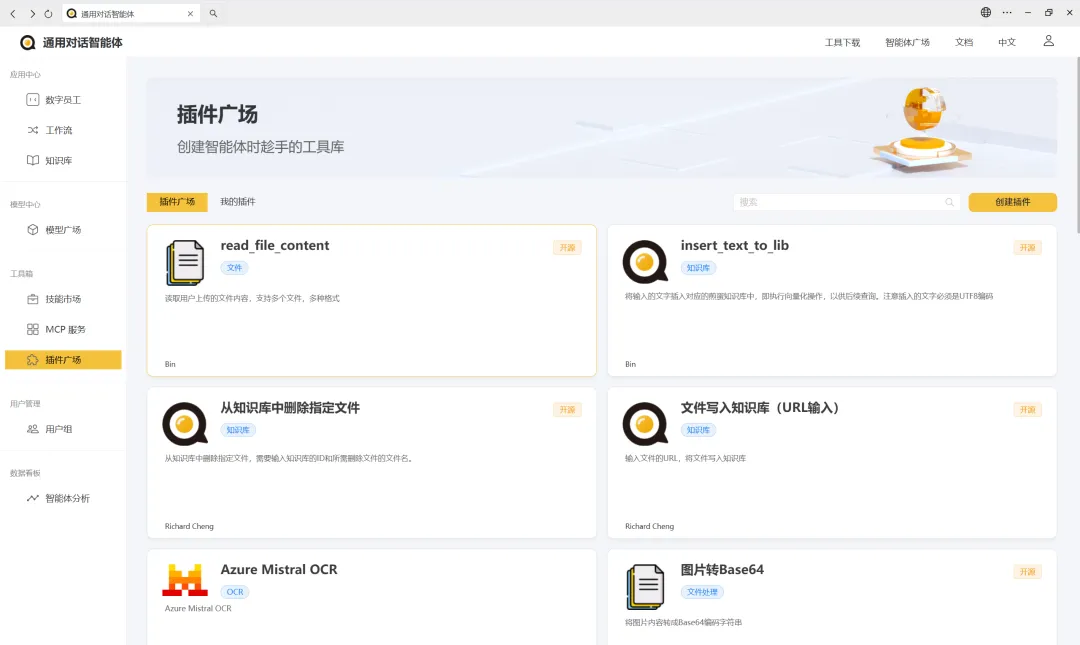Open the 图片转Base64 plugin title

pos(722,570)
